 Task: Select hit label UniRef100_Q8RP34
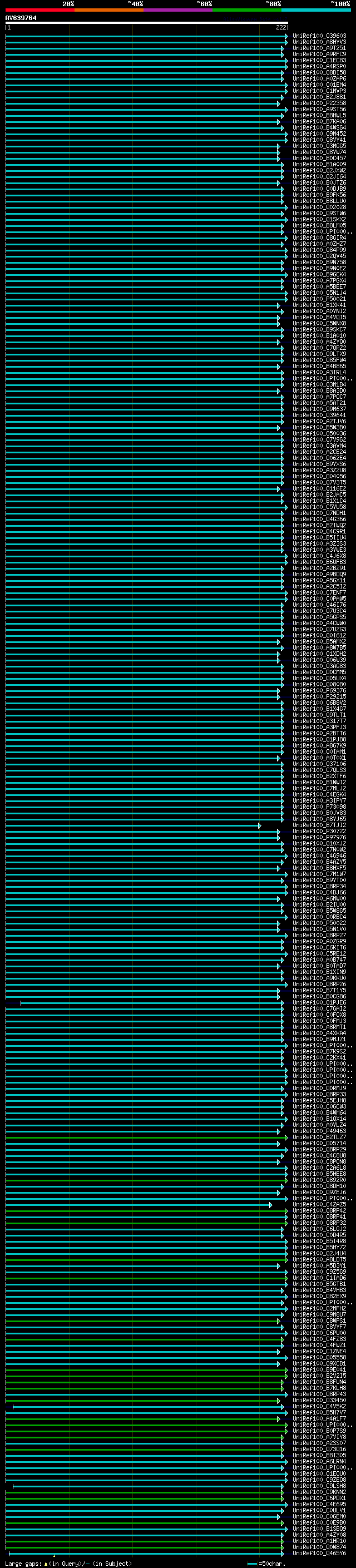pyautogui.click(x=319, y=886)
